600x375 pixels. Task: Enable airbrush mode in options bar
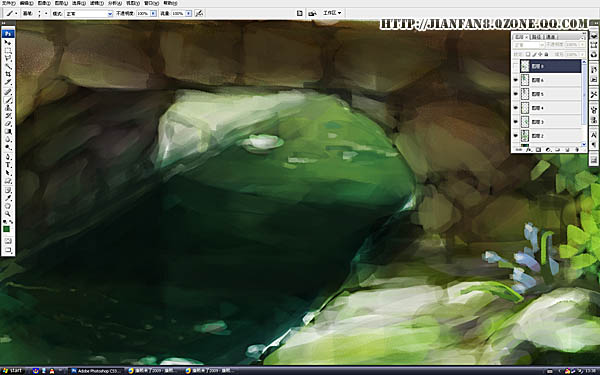tap(199, 13)
